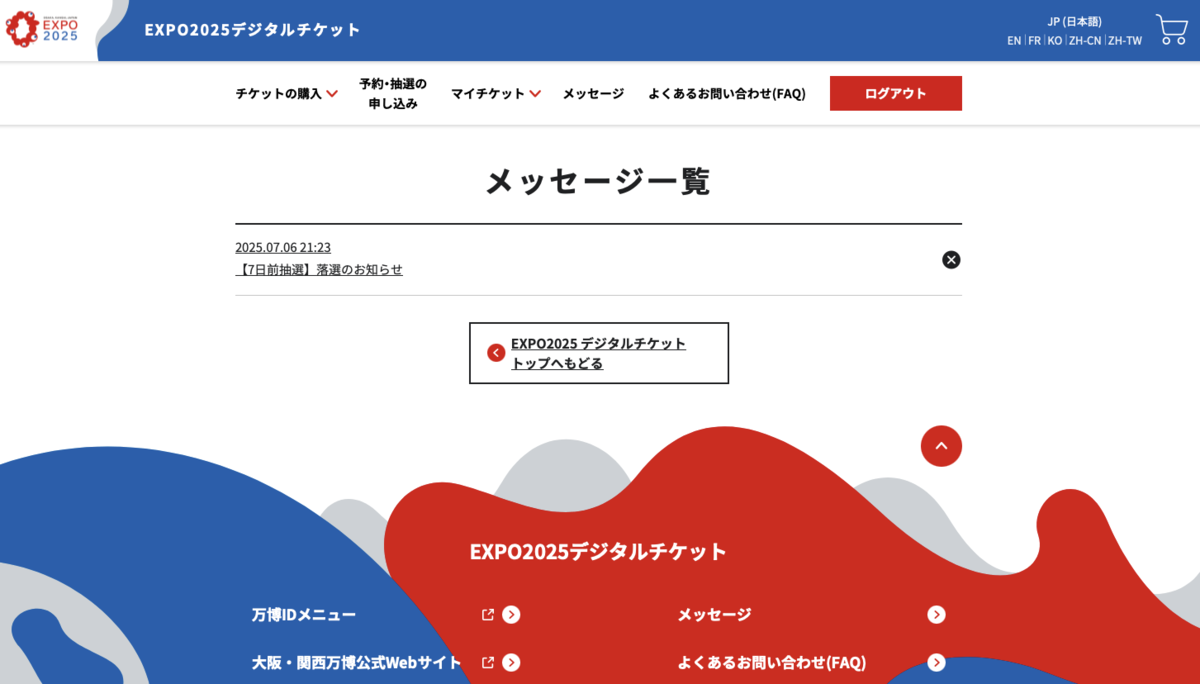The image size is (1200, 684).
Task: Click arrow icon beside footer メッセージ
Action: (x=936, y=615)
